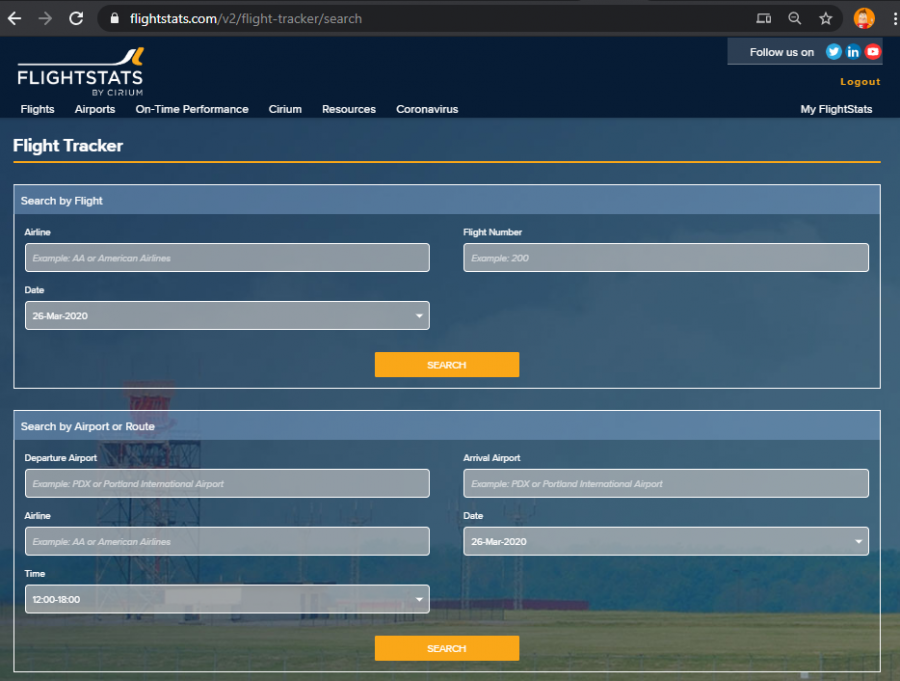Reload the FlightStats page
900x681 pixels.
(76, 18)
